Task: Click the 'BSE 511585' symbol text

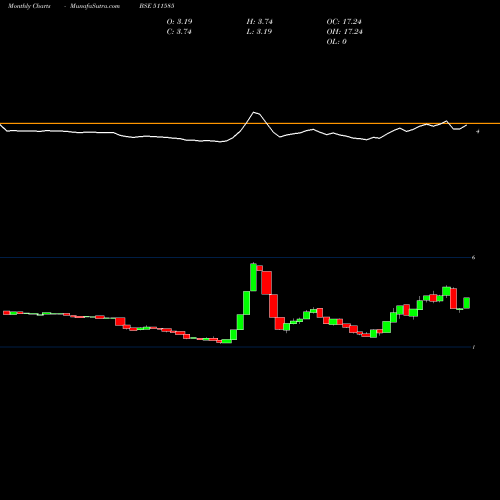Action: point(157,6)
